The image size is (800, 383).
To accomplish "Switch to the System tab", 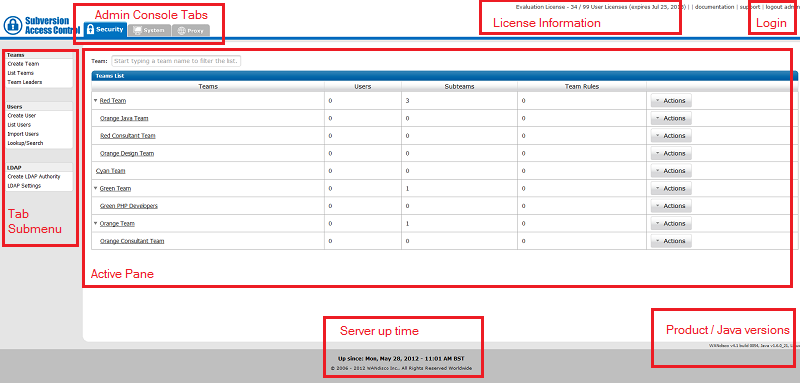I will pyautogui.click(x=149, y=31).
